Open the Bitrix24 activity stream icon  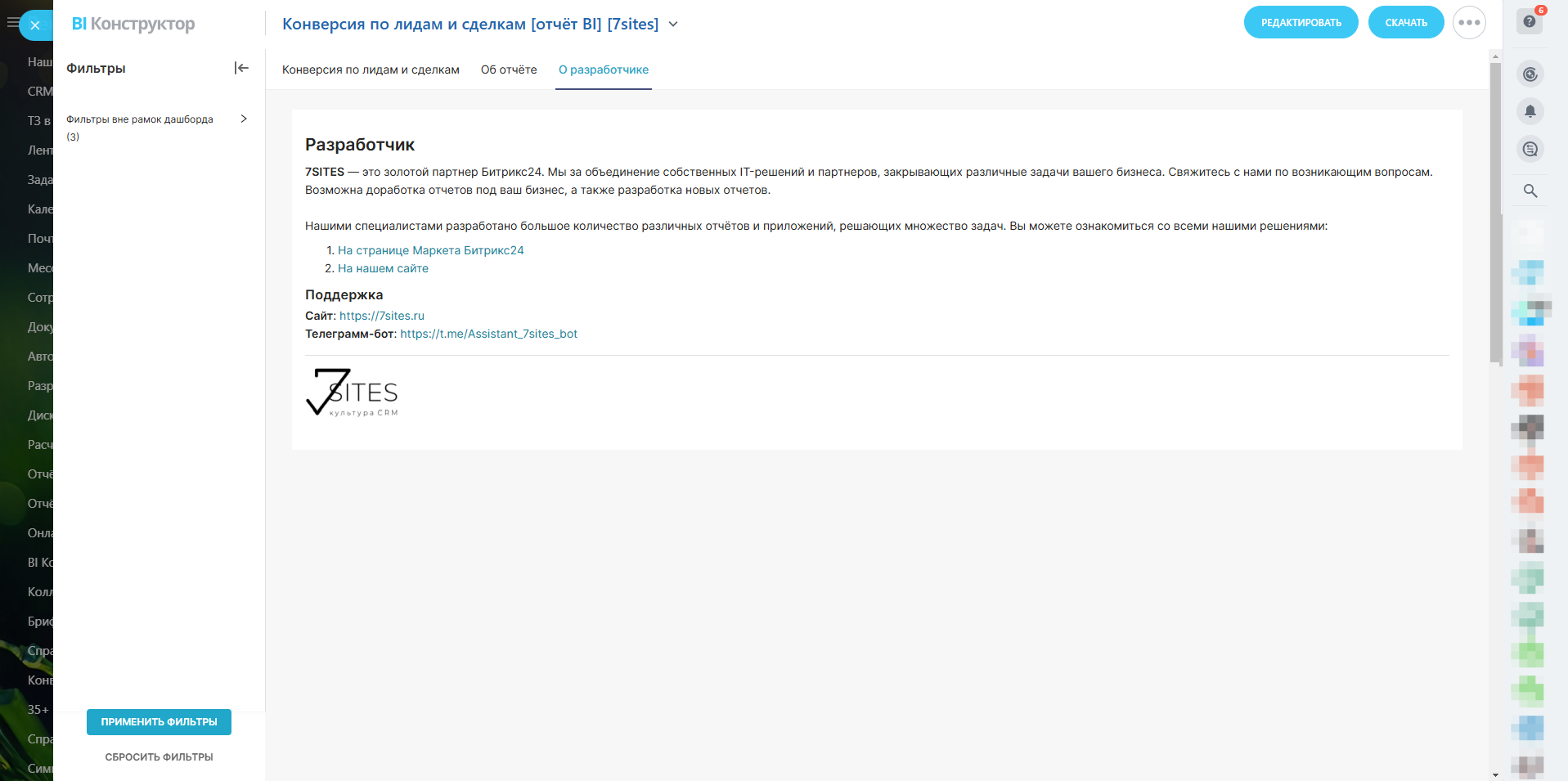pos(1530,74)
